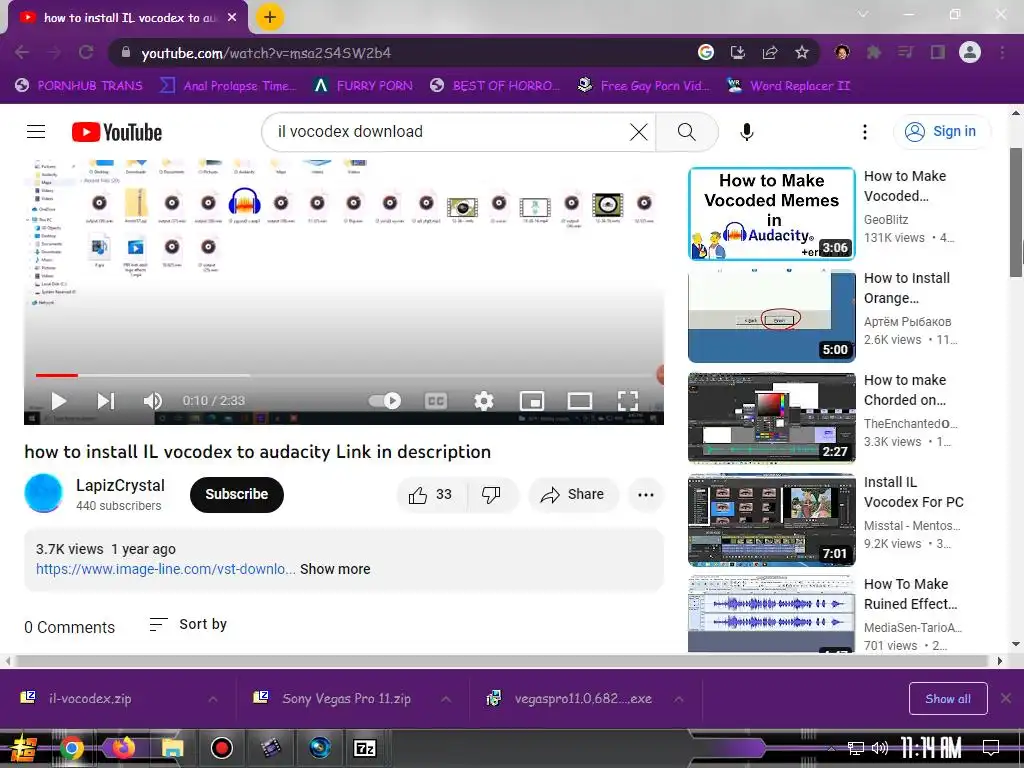Open BEST OF HORRO bookmark
1024x768 pixels.
click(496, 86)
